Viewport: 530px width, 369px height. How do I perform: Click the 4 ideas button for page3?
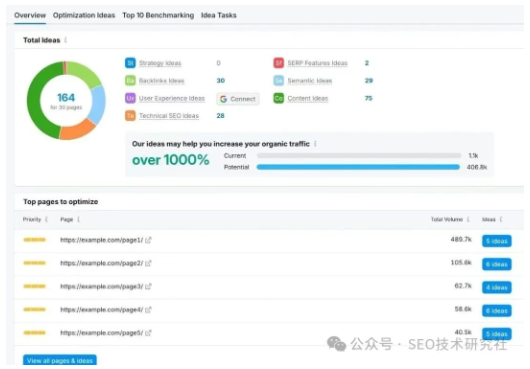[497, 288]
